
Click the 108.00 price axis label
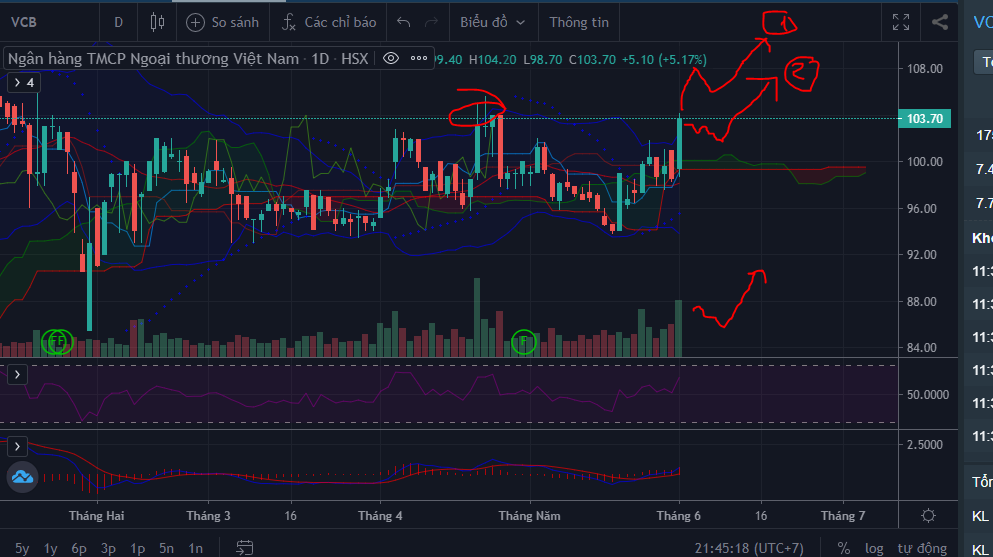(x=925, y=68)
